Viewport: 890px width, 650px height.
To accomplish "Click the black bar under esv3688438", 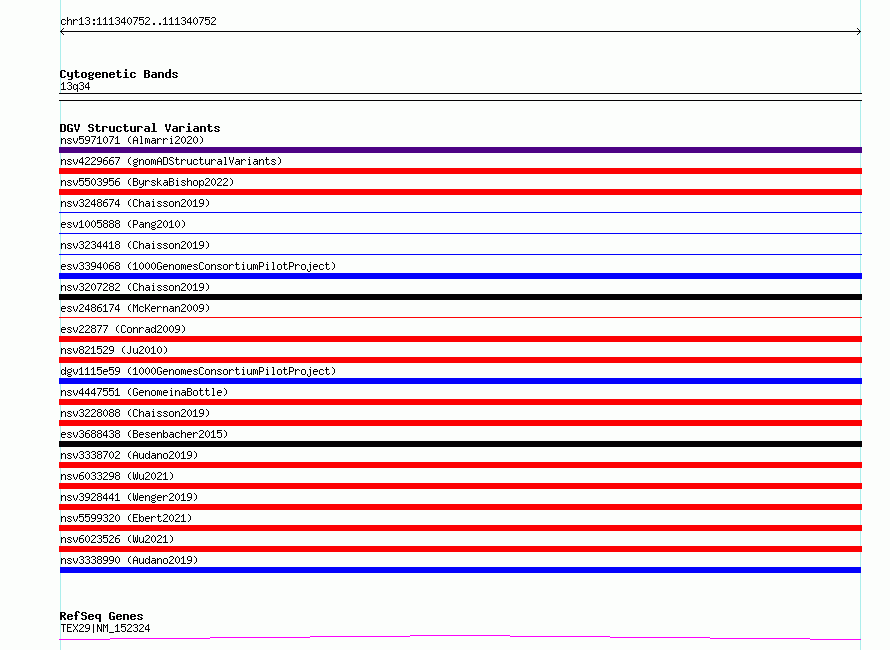I will pyautogui.click(x=460, y=444).
